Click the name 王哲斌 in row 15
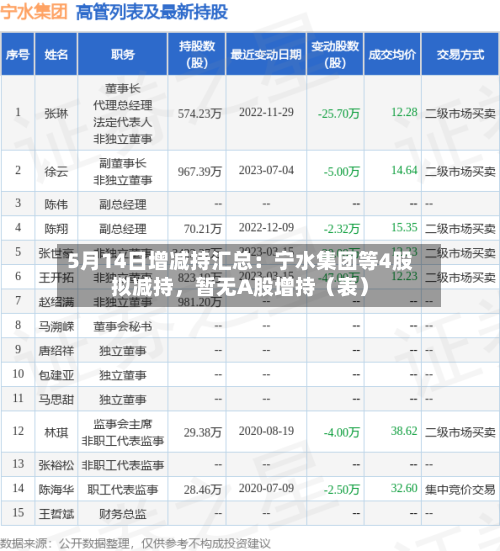The height and width of the screenshot is (551, 500). point(56,514)
